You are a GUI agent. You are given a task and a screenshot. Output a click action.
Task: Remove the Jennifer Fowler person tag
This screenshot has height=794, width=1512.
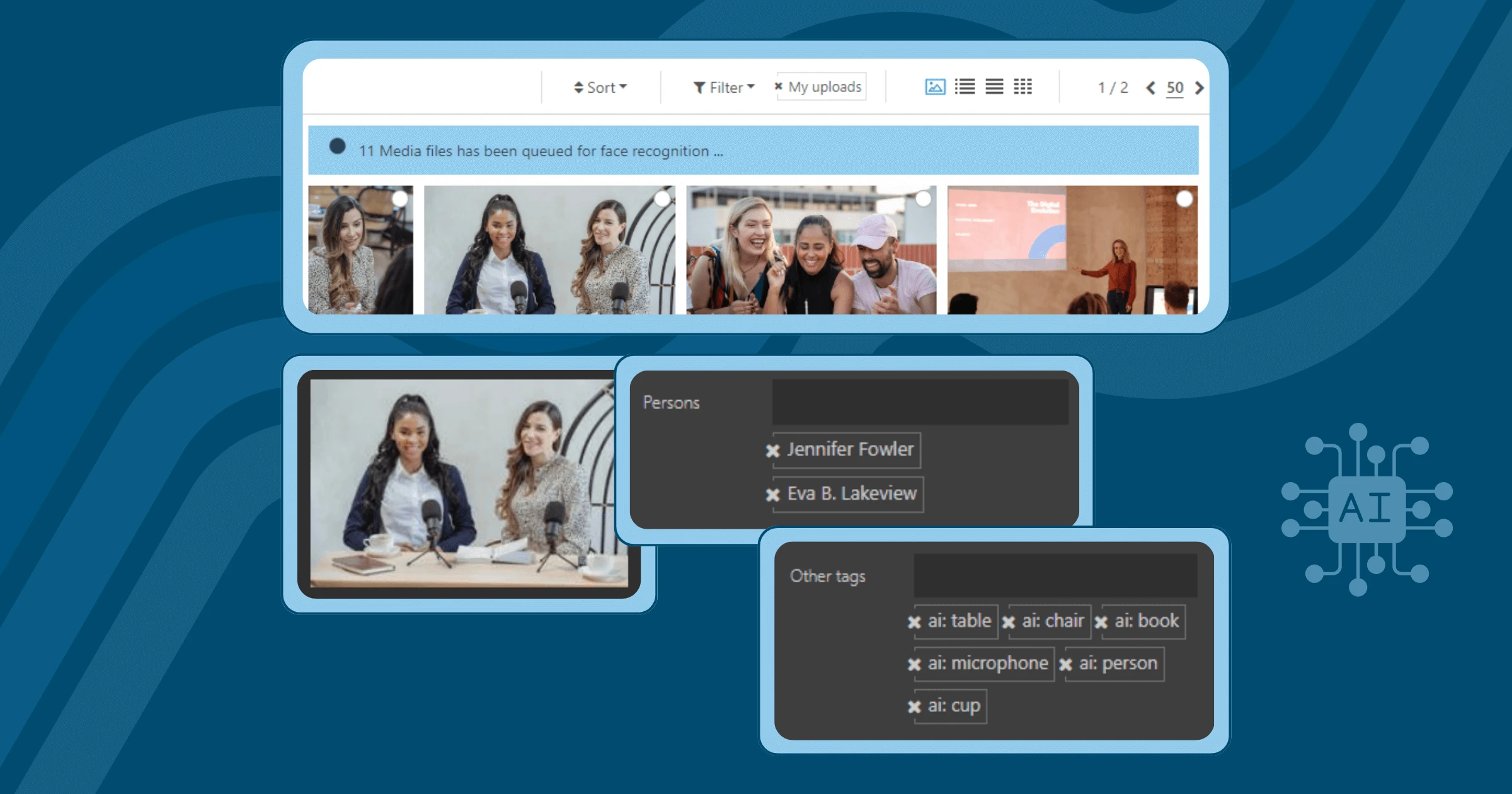pos(773,451)
